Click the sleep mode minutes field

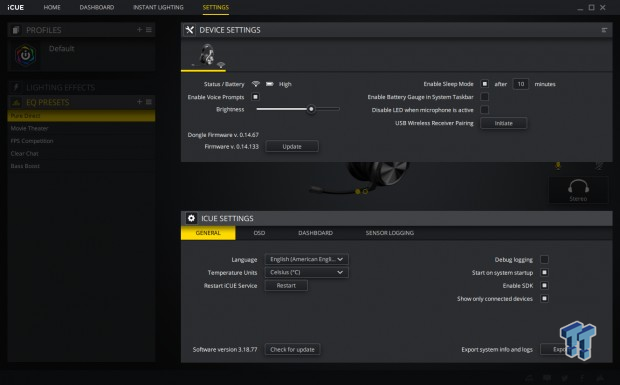tap(521, 84)
